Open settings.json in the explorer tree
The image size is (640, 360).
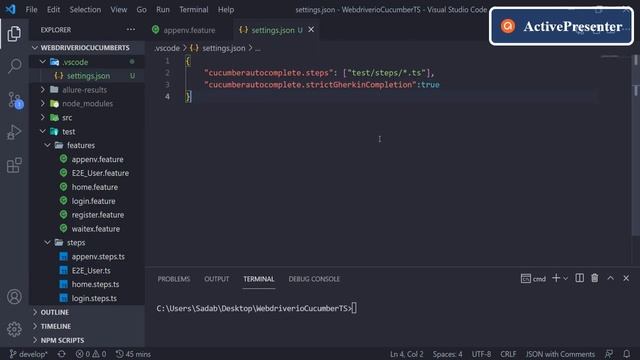[x=87, y=76]
